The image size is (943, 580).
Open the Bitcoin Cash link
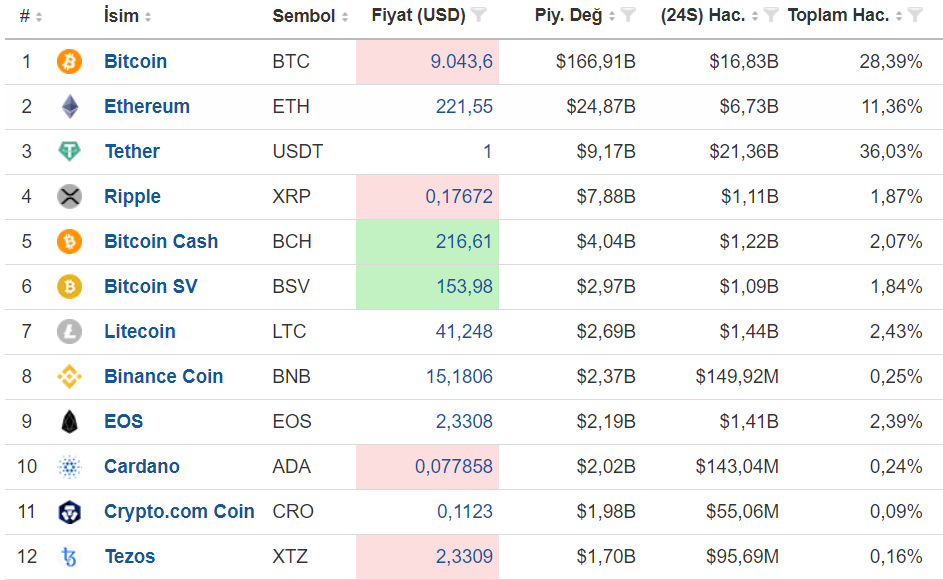point(160,242)
